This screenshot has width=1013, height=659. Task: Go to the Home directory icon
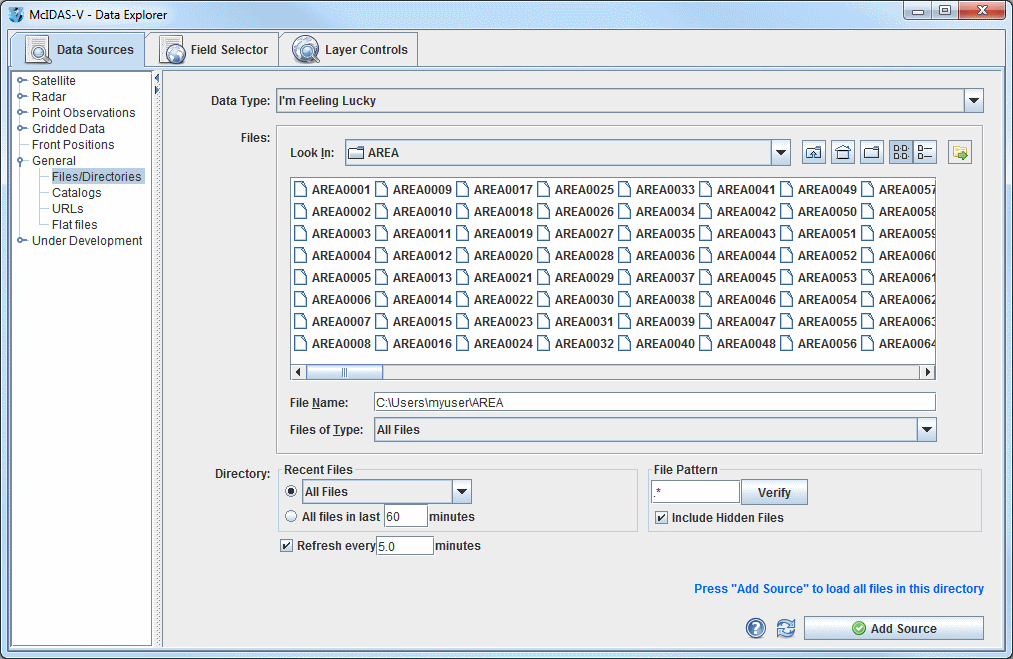(x=843, y=153)
